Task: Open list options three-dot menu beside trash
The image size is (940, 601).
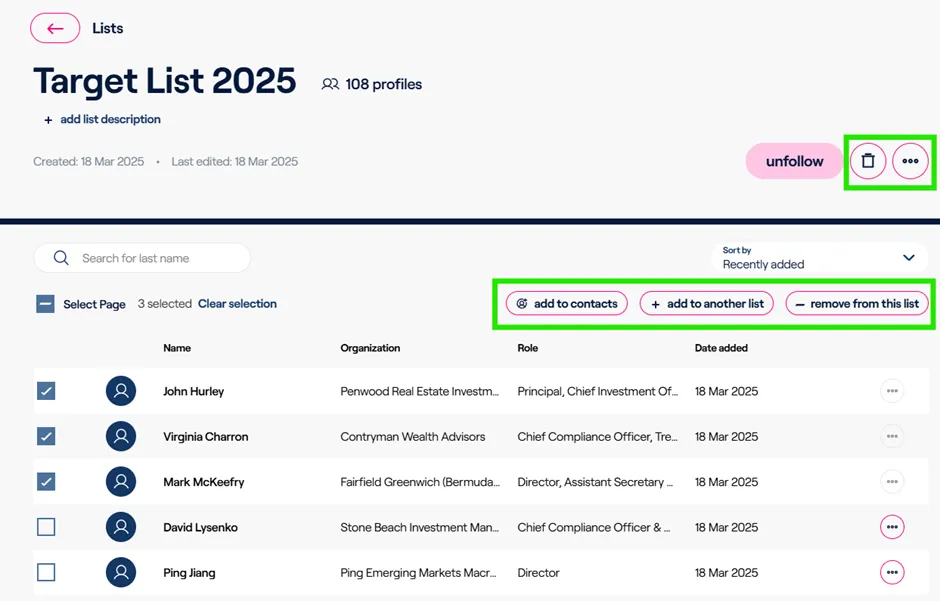Action: 910,161
